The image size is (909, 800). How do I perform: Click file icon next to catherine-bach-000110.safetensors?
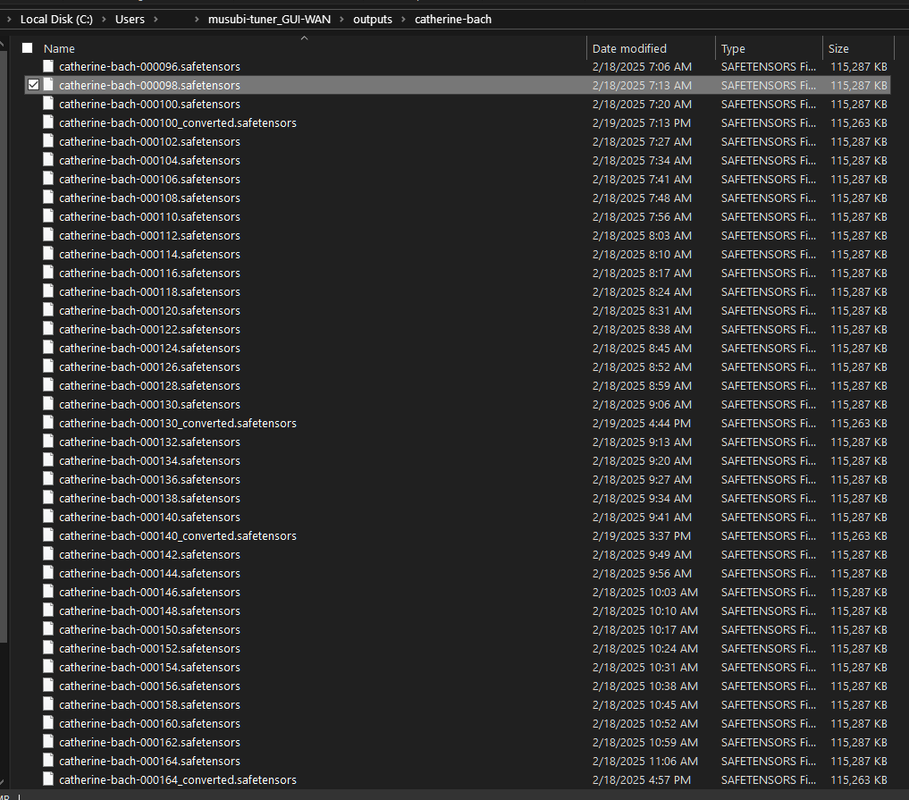48,216
